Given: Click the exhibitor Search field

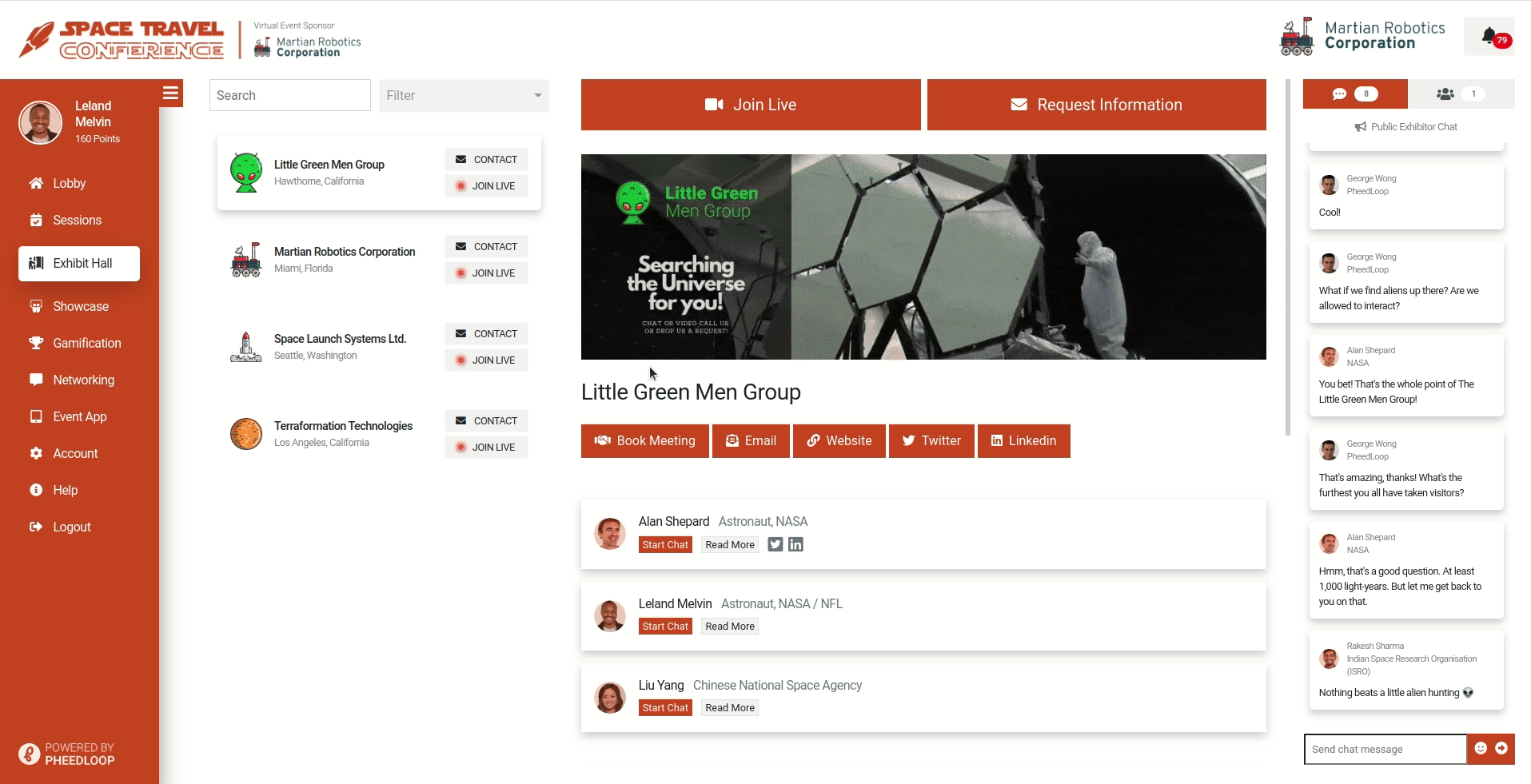Looking at the screenshot, I should (289, 96).
